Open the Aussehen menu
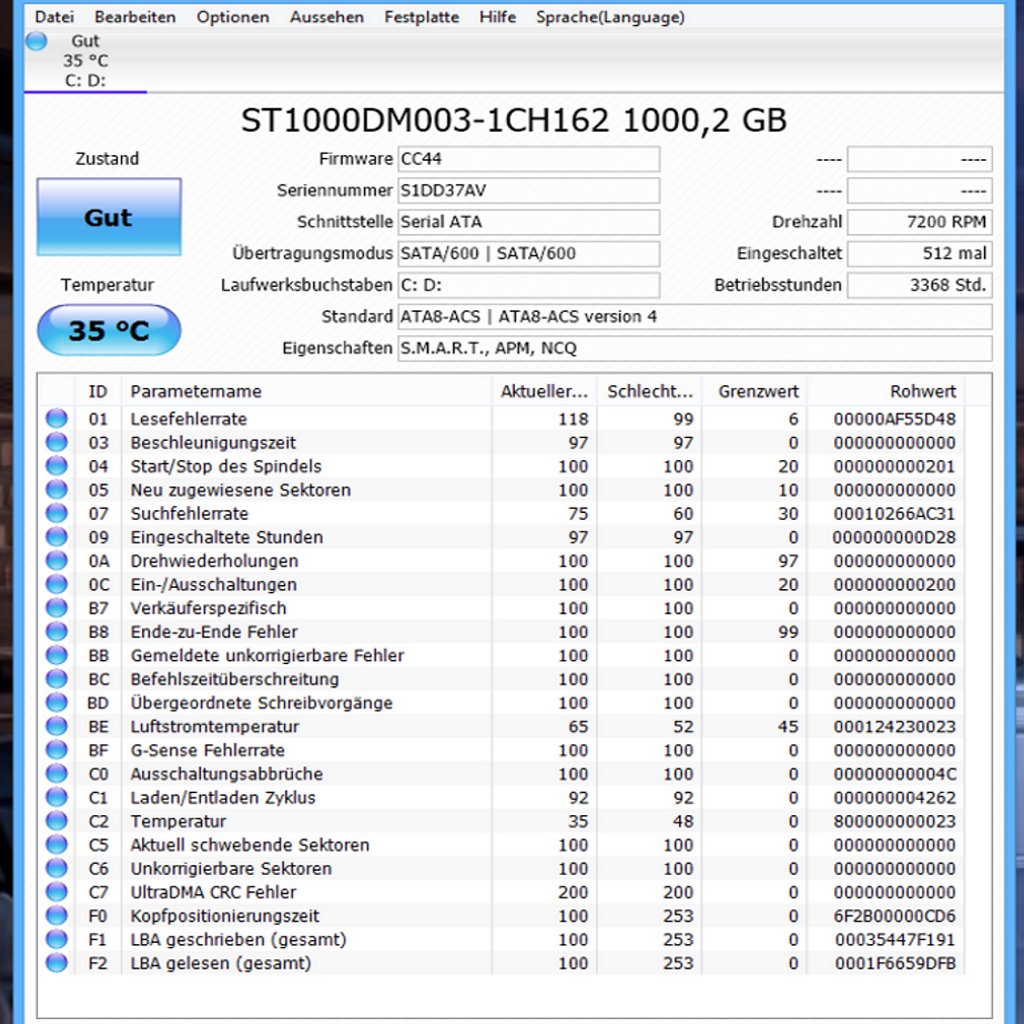This screenshot has width=1024, height=1024. [327, 17]
